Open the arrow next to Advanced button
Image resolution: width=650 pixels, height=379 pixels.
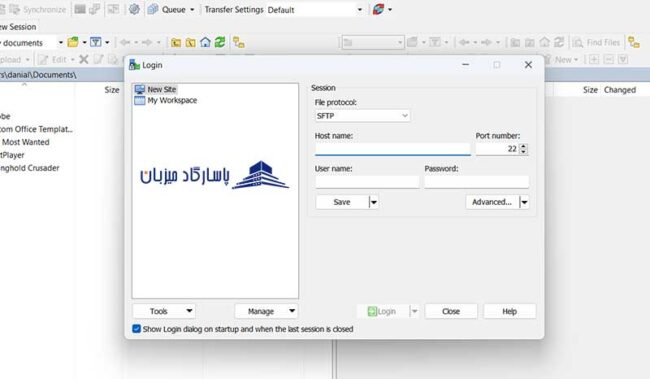[x=524, y=202]
